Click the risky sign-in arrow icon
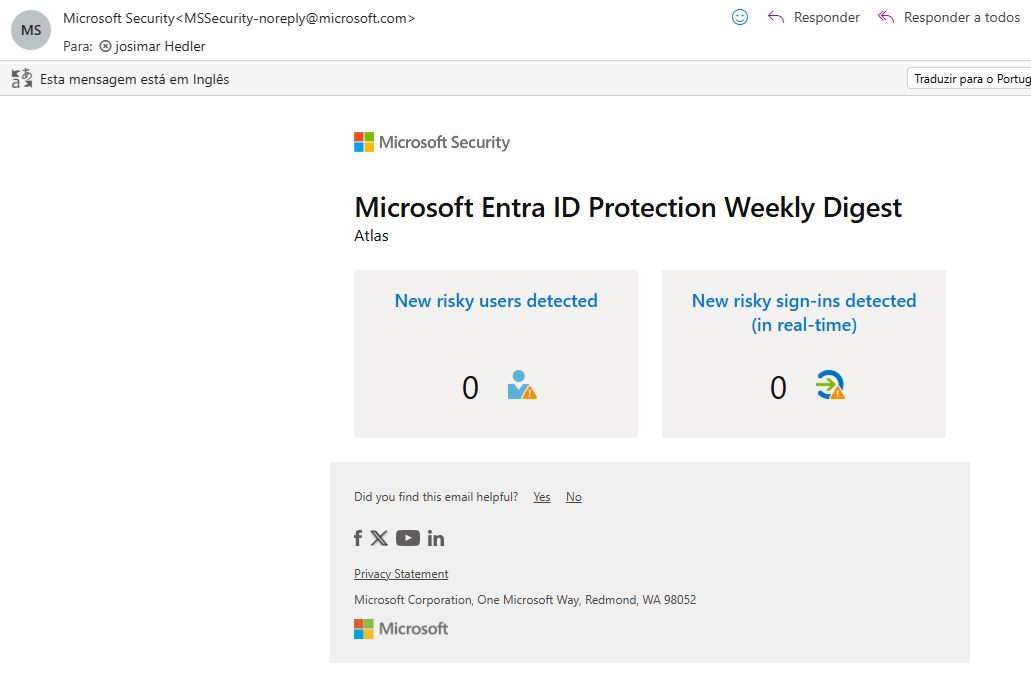This screenshot has height=675, width=1031. coord(830,384)
